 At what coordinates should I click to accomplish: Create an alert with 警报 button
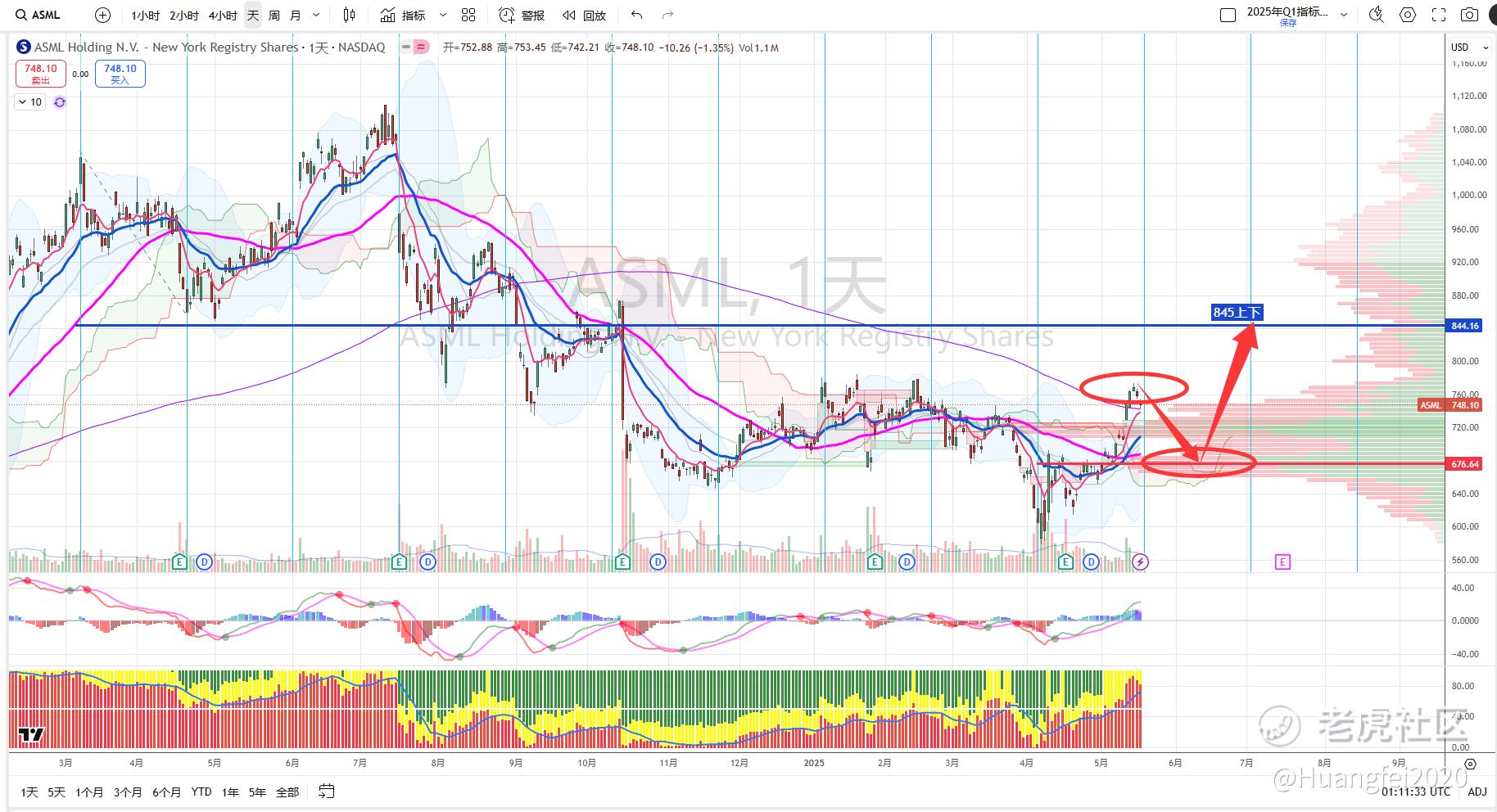click(522, 15)
